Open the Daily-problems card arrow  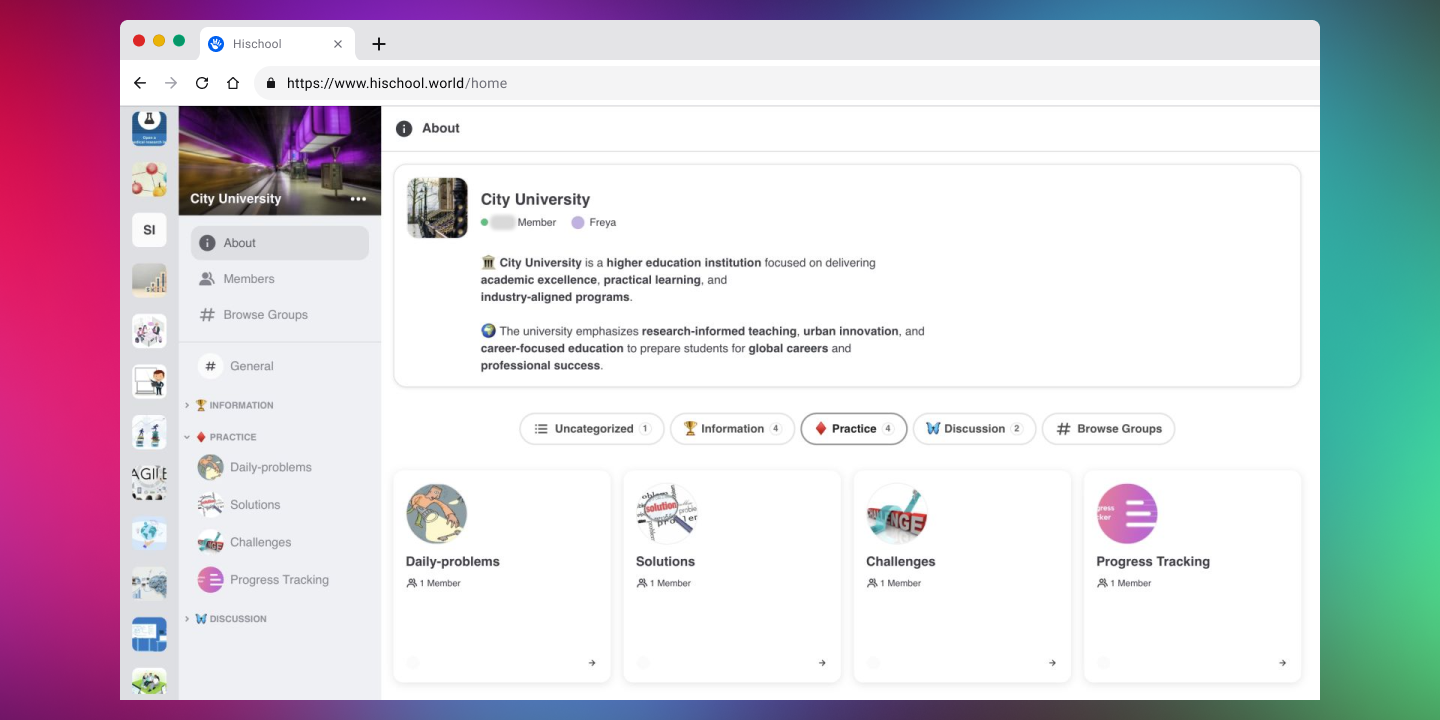coord(592,663)
